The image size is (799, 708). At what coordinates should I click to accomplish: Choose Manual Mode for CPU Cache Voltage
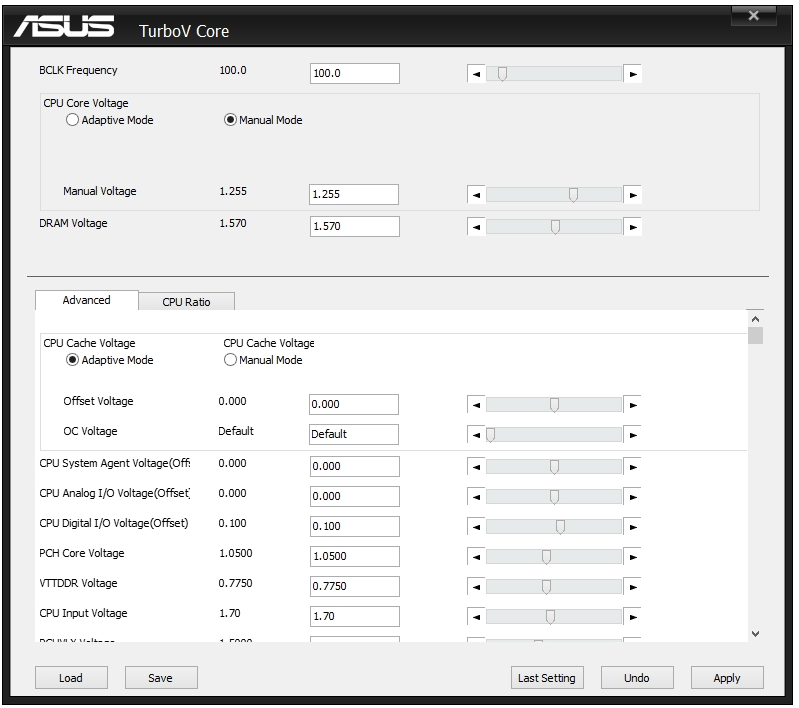click(230, 360)
